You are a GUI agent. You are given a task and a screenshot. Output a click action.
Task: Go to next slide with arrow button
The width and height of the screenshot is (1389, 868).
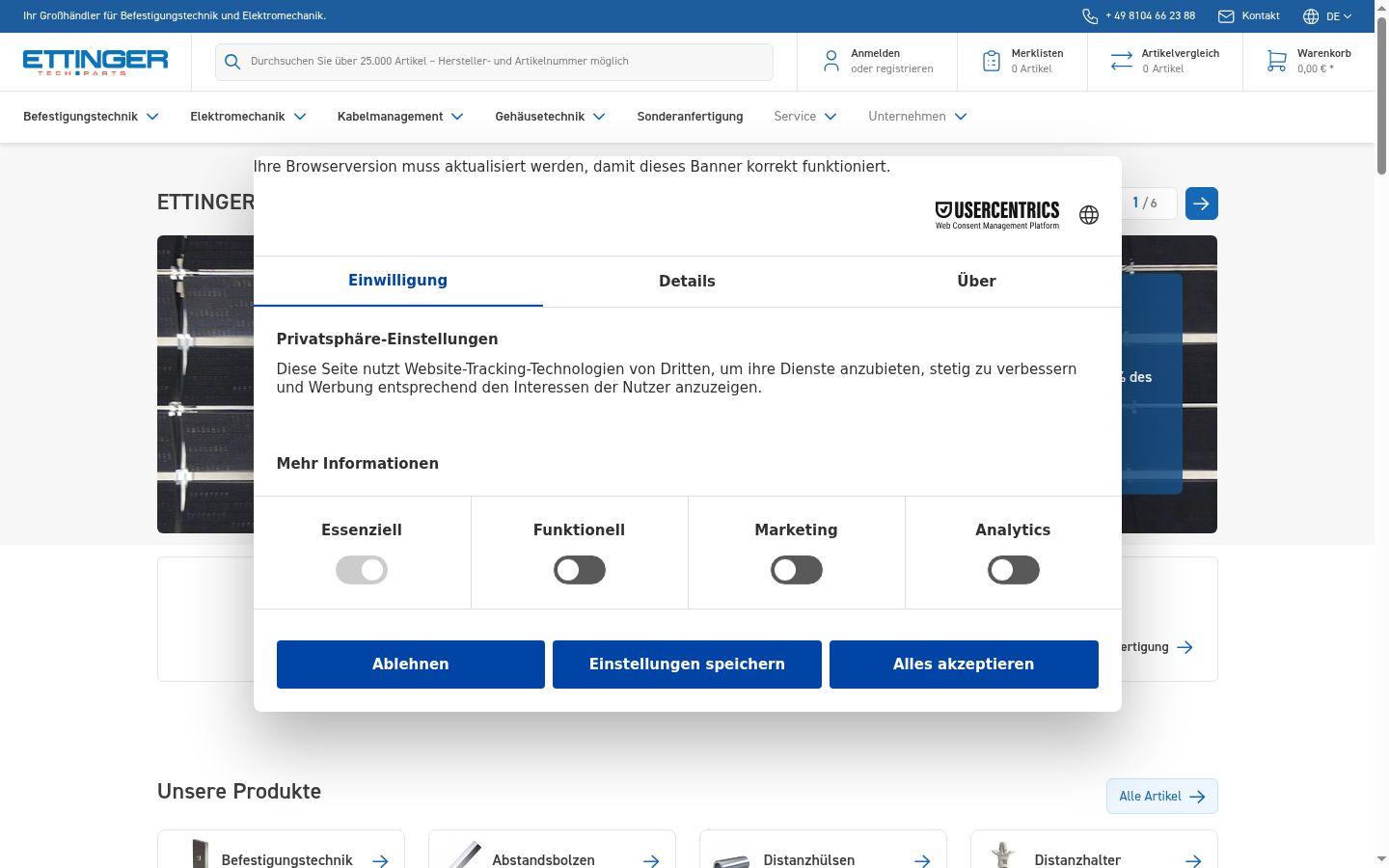click(x=1201, y=203)
